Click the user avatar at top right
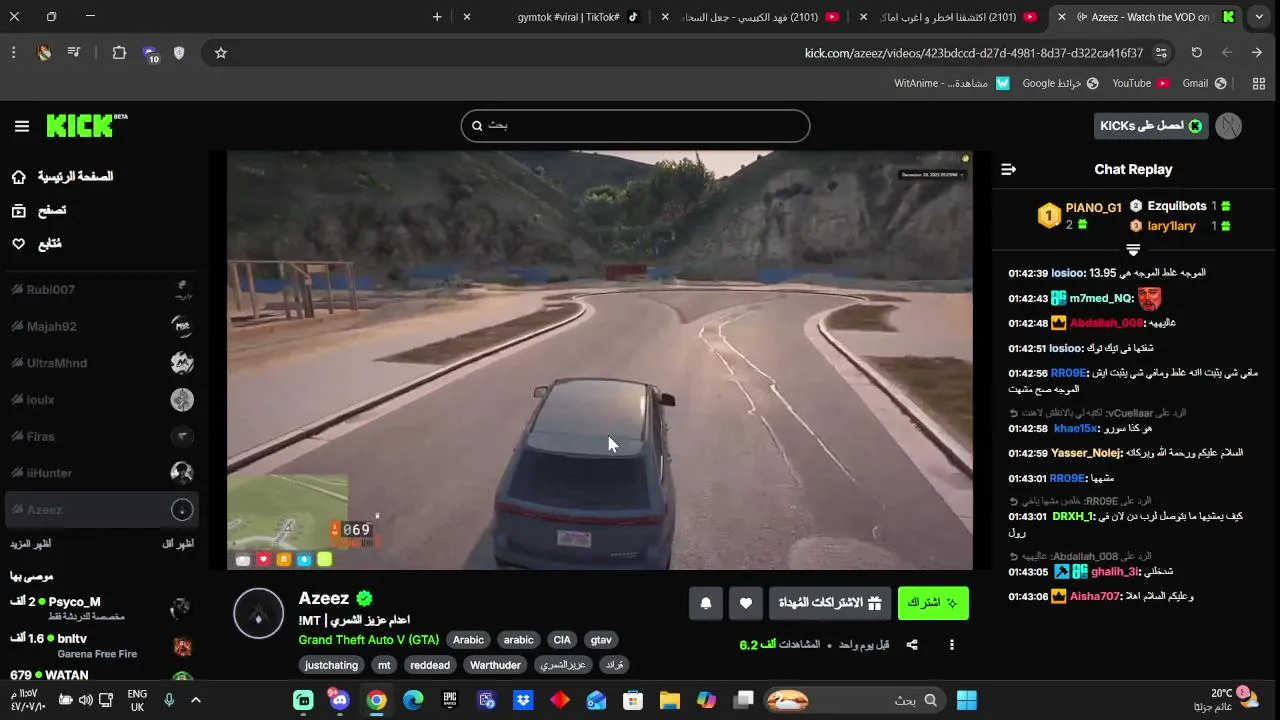This screenshot has width=1280, height=720. [1228, 126]
